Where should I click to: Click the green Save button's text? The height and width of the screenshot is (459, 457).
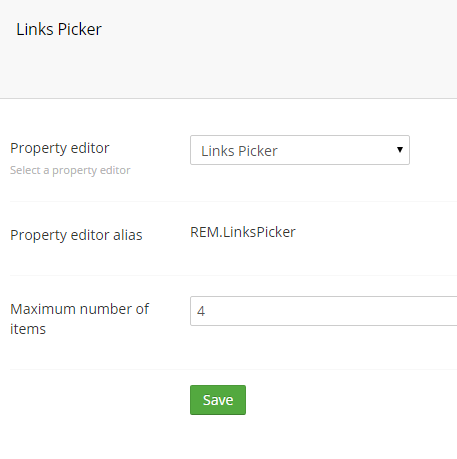tap(218, 400)
